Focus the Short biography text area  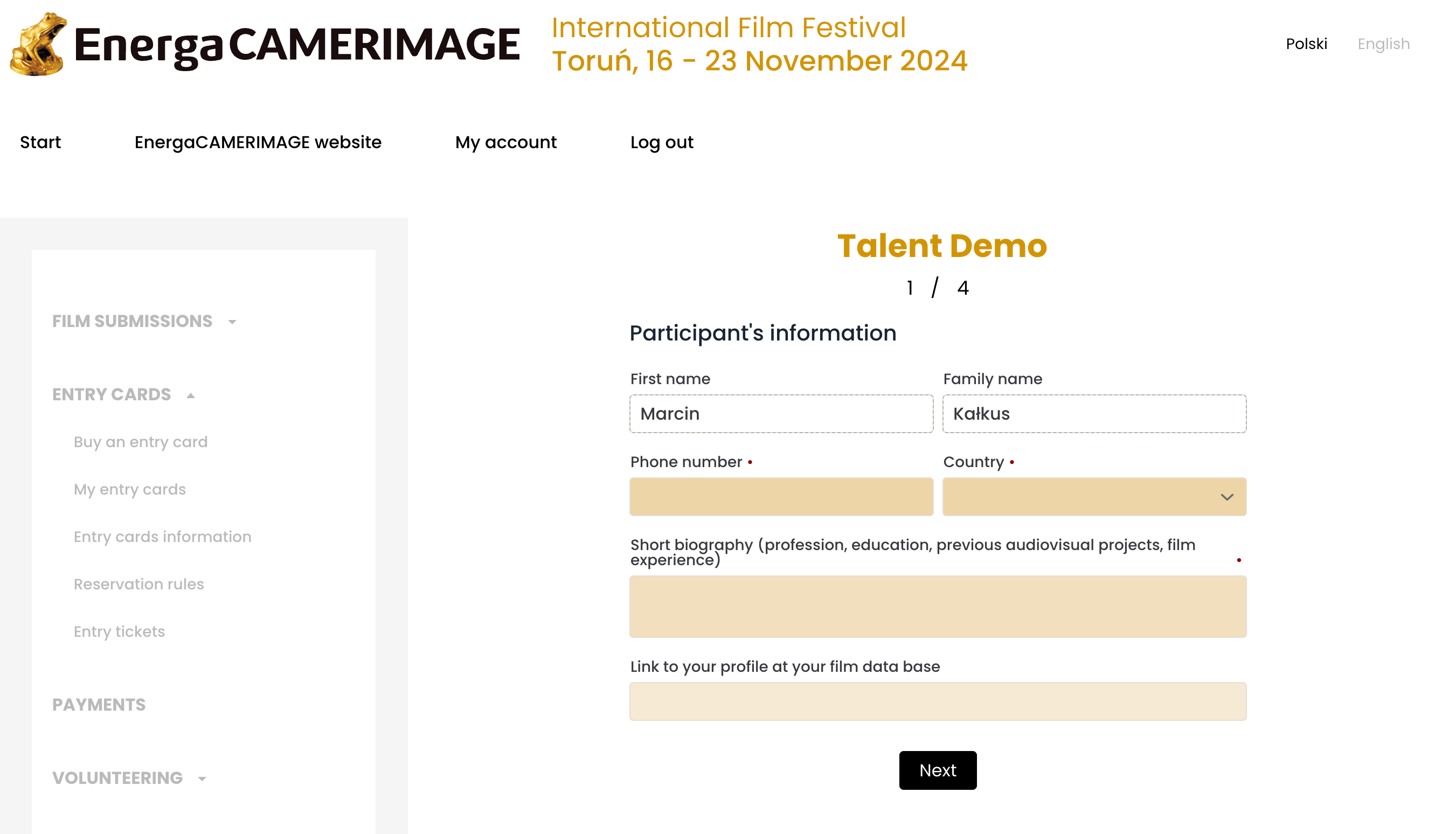938,607
